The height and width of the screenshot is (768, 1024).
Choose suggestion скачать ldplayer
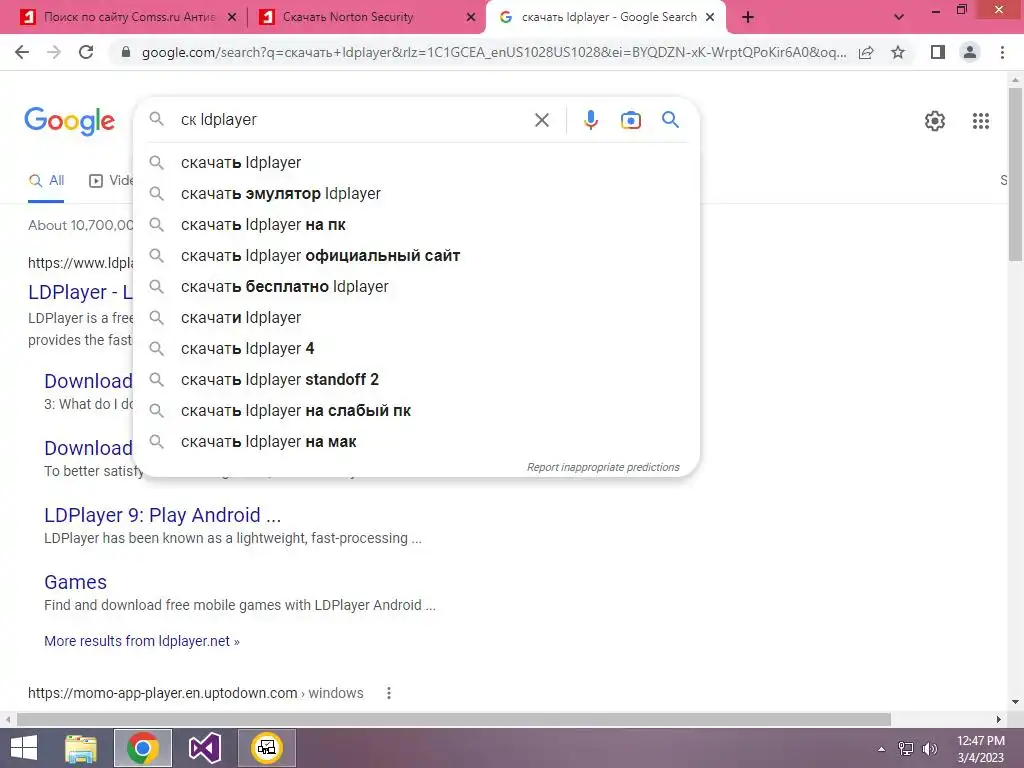pos(417,163)
